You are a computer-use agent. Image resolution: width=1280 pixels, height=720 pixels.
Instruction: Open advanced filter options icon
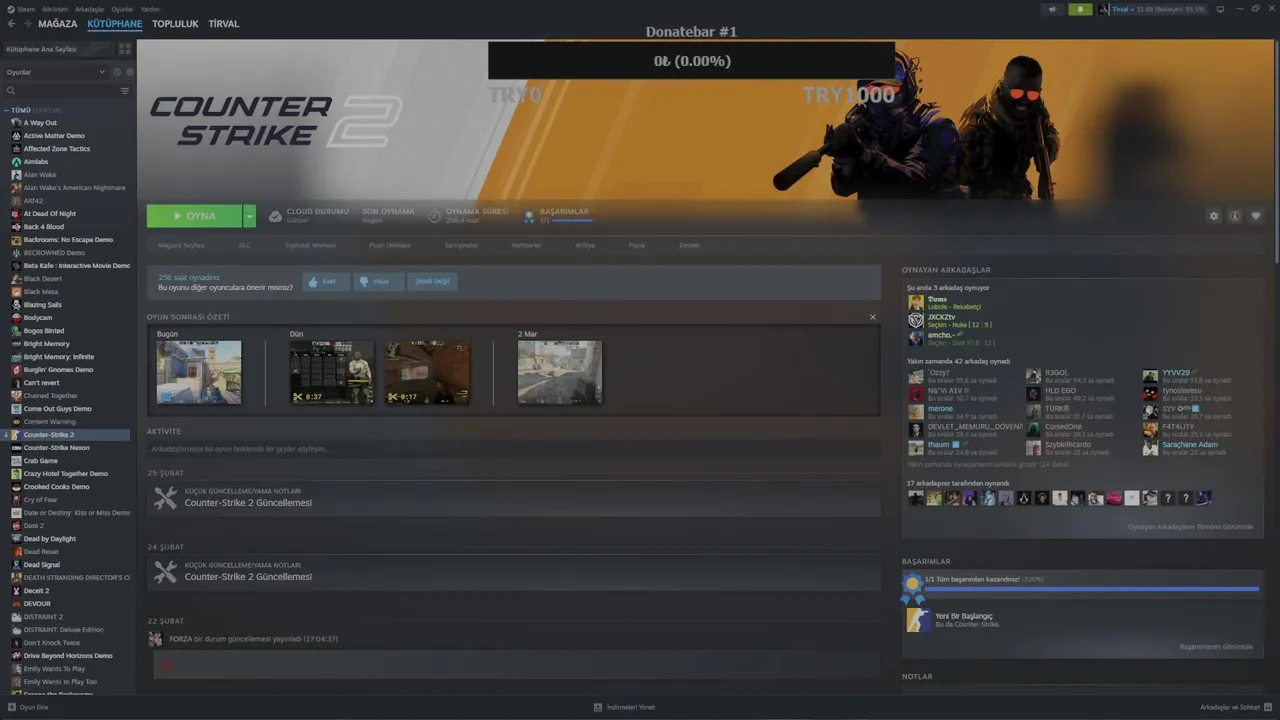click(125, 91)
